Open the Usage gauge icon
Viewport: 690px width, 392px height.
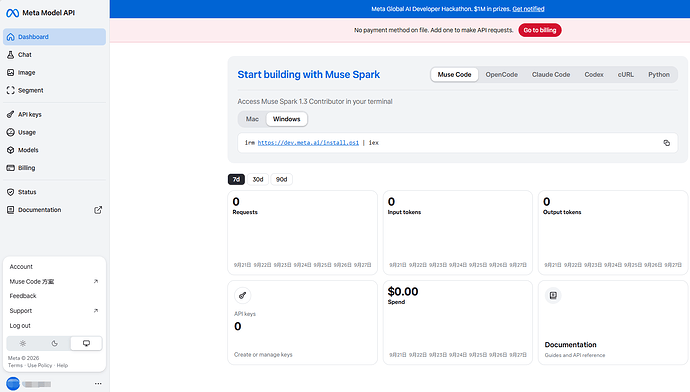[x=11, y=132]
